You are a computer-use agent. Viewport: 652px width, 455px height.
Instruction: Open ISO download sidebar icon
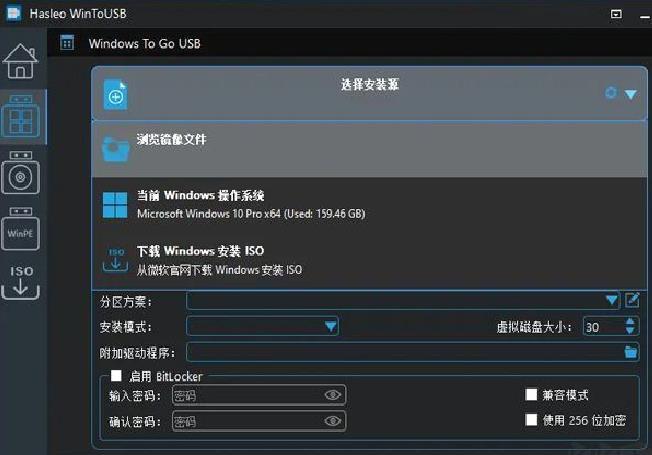21,282
